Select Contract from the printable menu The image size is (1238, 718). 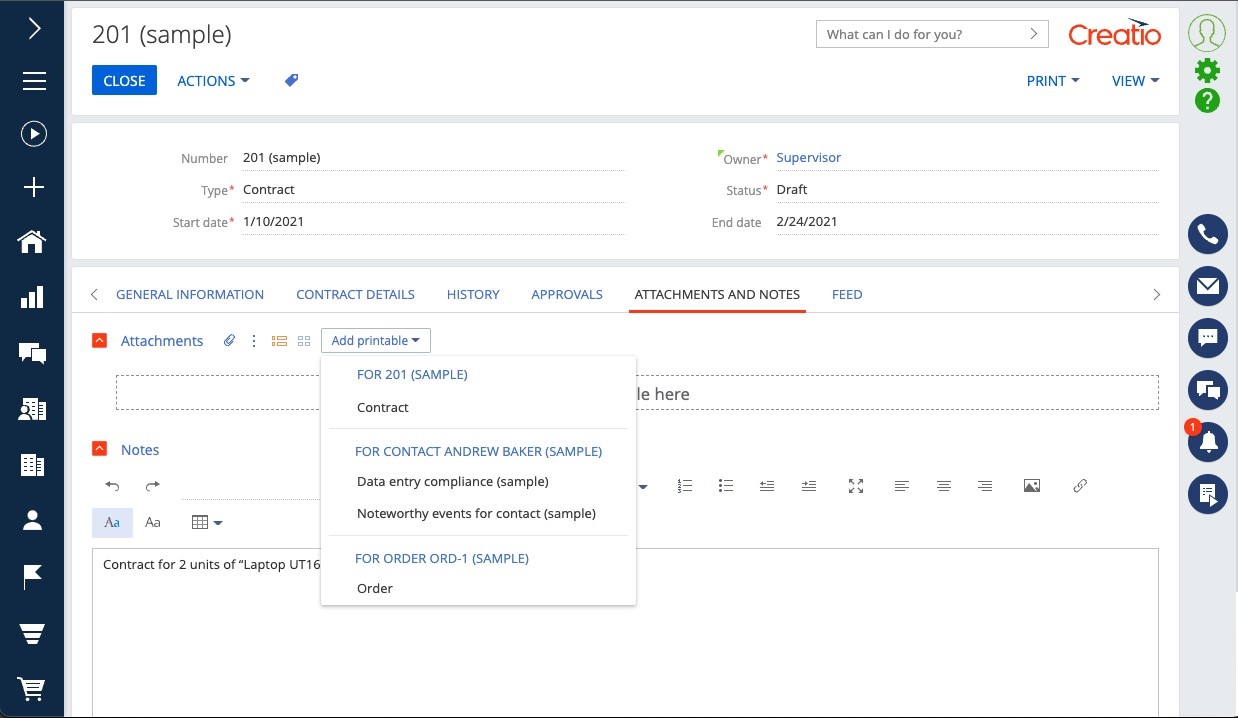coord(383,408)
